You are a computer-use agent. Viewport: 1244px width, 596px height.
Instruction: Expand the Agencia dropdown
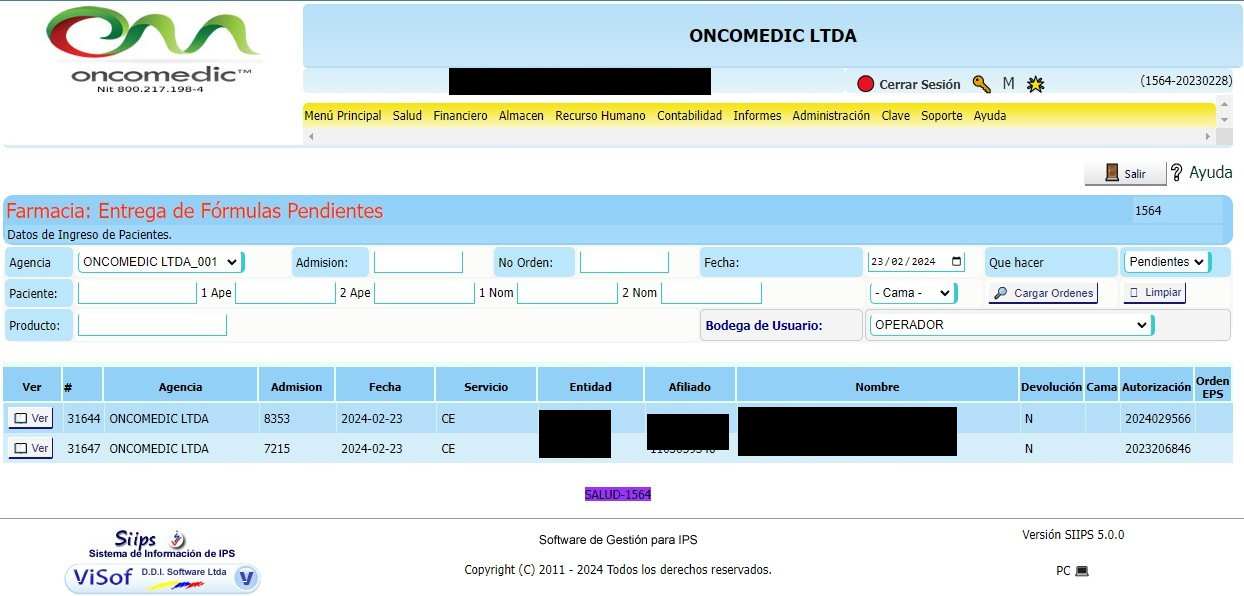tap(160, 262)
